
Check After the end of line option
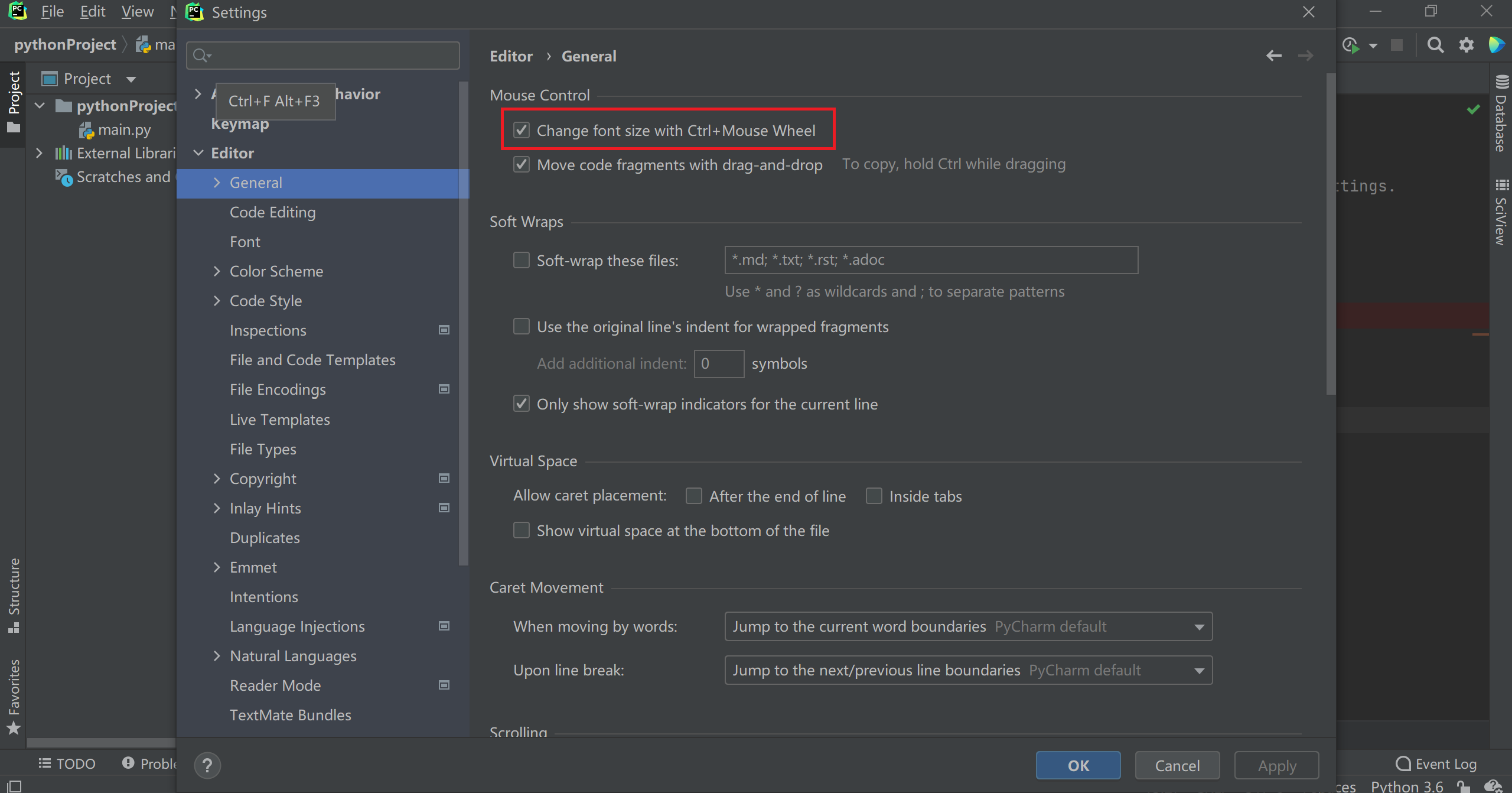tap(694, 496)
